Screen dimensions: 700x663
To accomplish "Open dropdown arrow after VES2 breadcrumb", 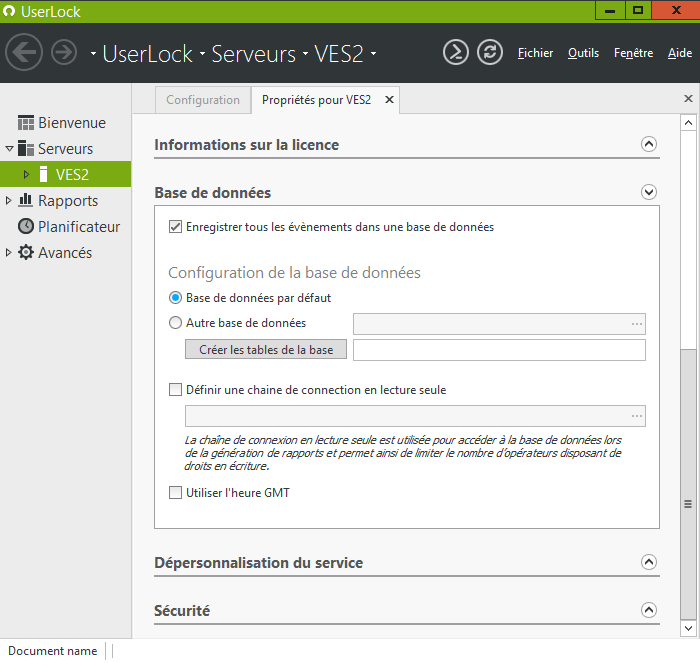I will (373, 54).
